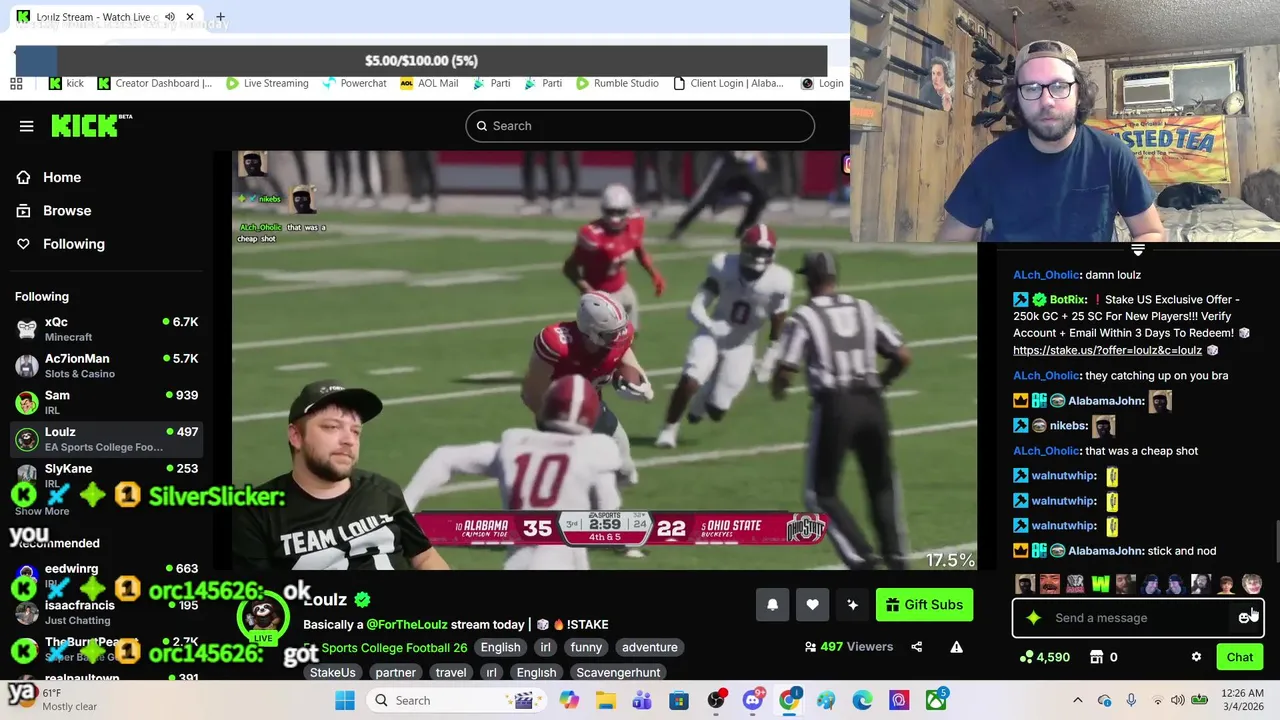Viewport: 1280px width, 720px height.
Task: Expand Show More in Following list
Action: (42, 511)
